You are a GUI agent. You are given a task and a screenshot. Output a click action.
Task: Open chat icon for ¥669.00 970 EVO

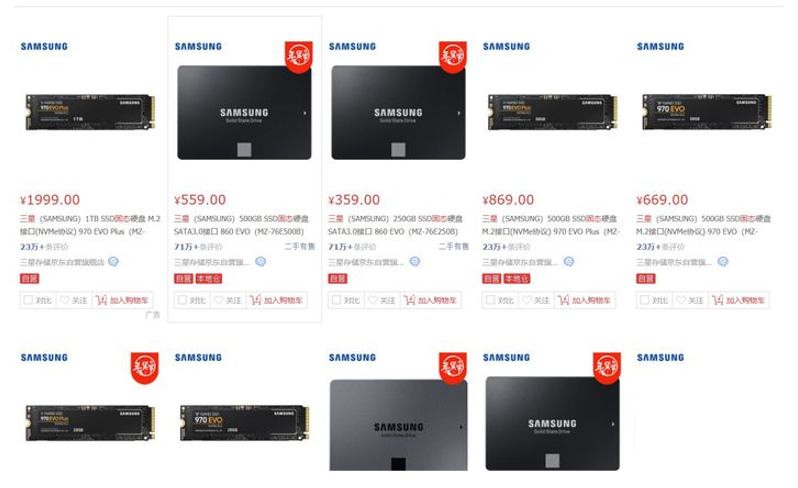723,262
